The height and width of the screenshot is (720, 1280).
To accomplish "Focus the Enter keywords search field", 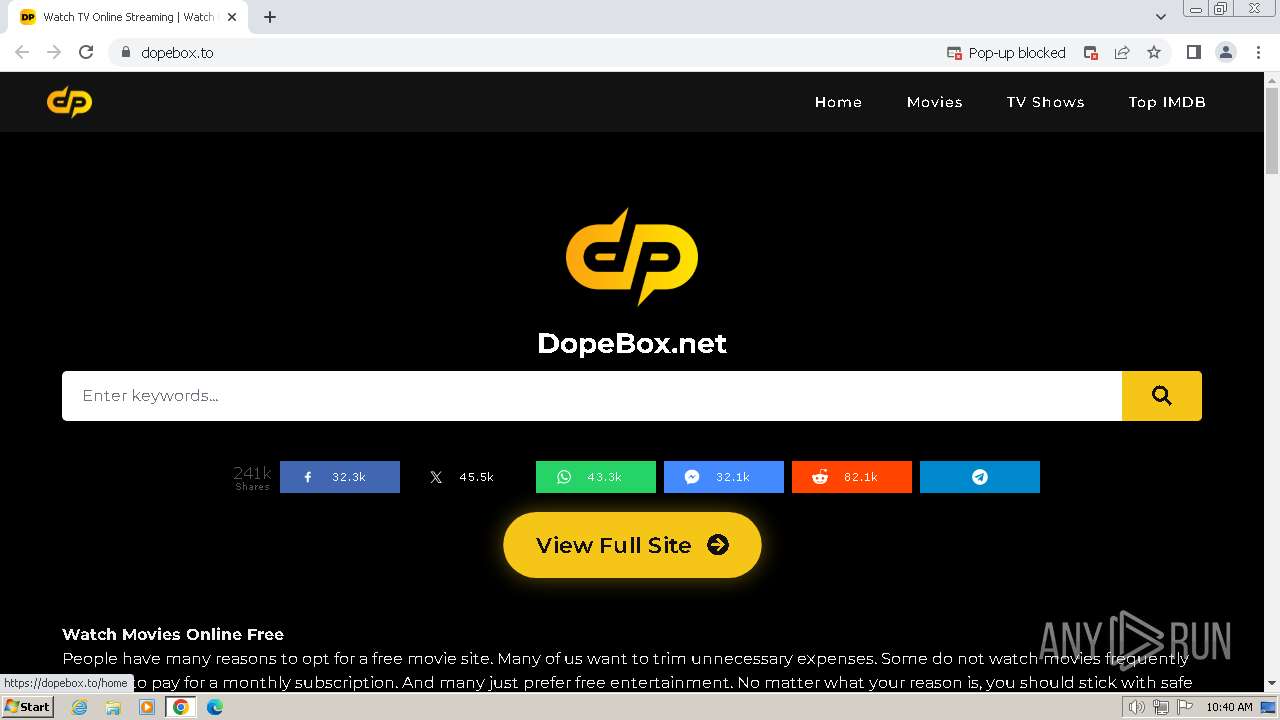I will [x=592, y=396].
